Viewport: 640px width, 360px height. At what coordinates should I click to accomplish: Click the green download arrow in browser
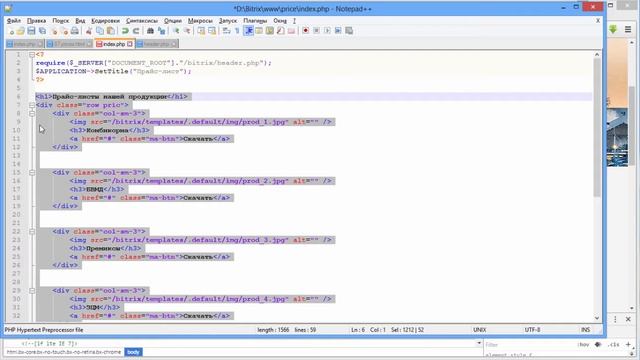point(613,29)
